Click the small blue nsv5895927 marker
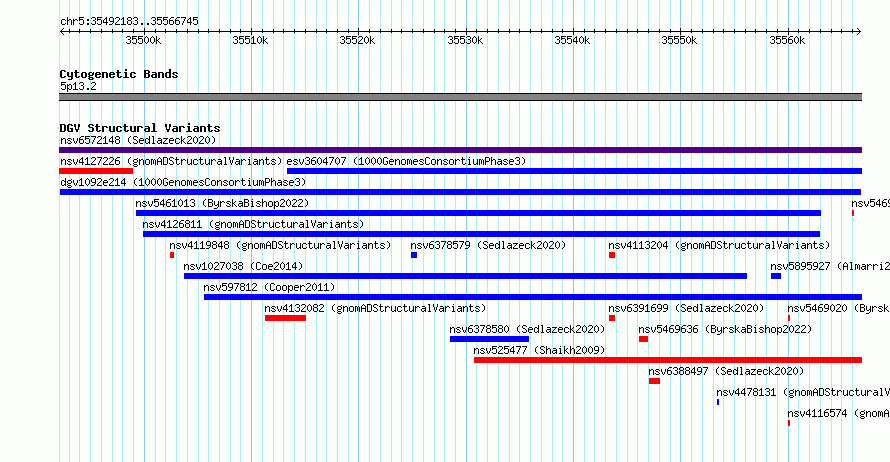This screenshot has width=890, height=462. tap(776, 276)
